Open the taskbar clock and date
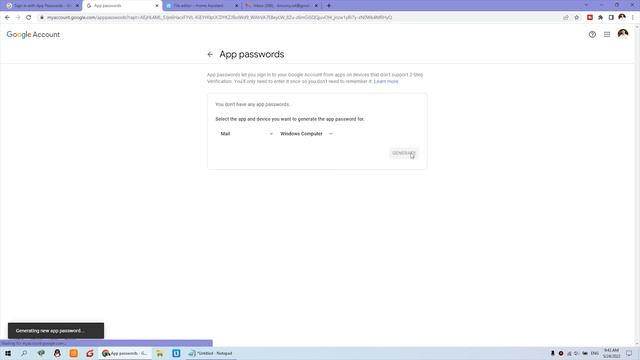640x360 pixels. [x=611, y=353]
